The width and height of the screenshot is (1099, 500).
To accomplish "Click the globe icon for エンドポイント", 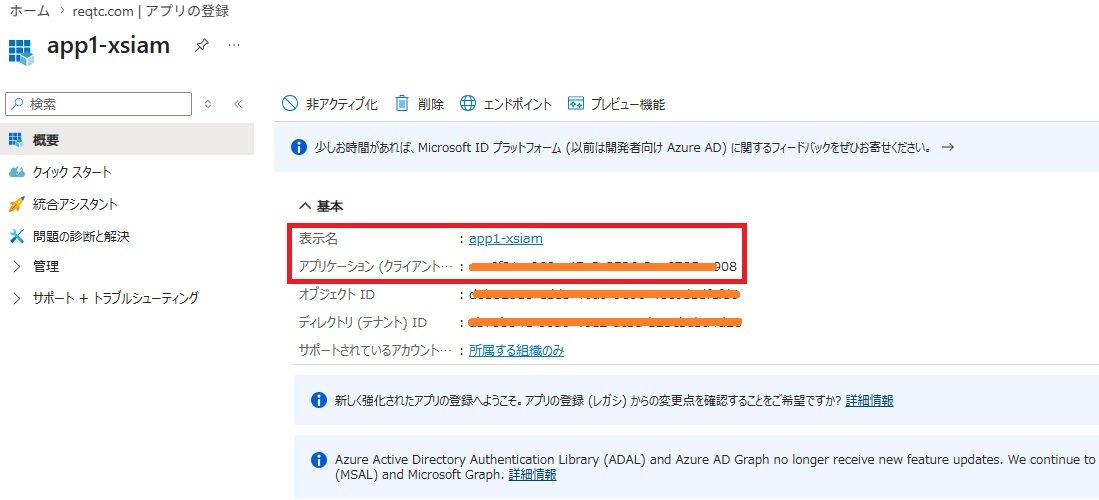I will [x=467, y=104].
